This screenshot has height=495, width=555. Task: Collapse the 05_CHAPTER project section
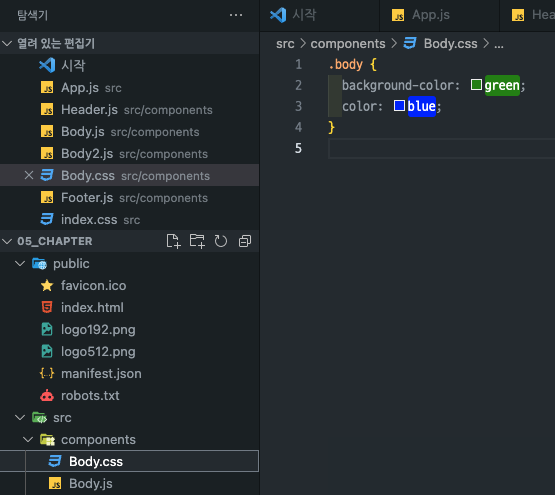pyautogui.click(x=7, y=241)
